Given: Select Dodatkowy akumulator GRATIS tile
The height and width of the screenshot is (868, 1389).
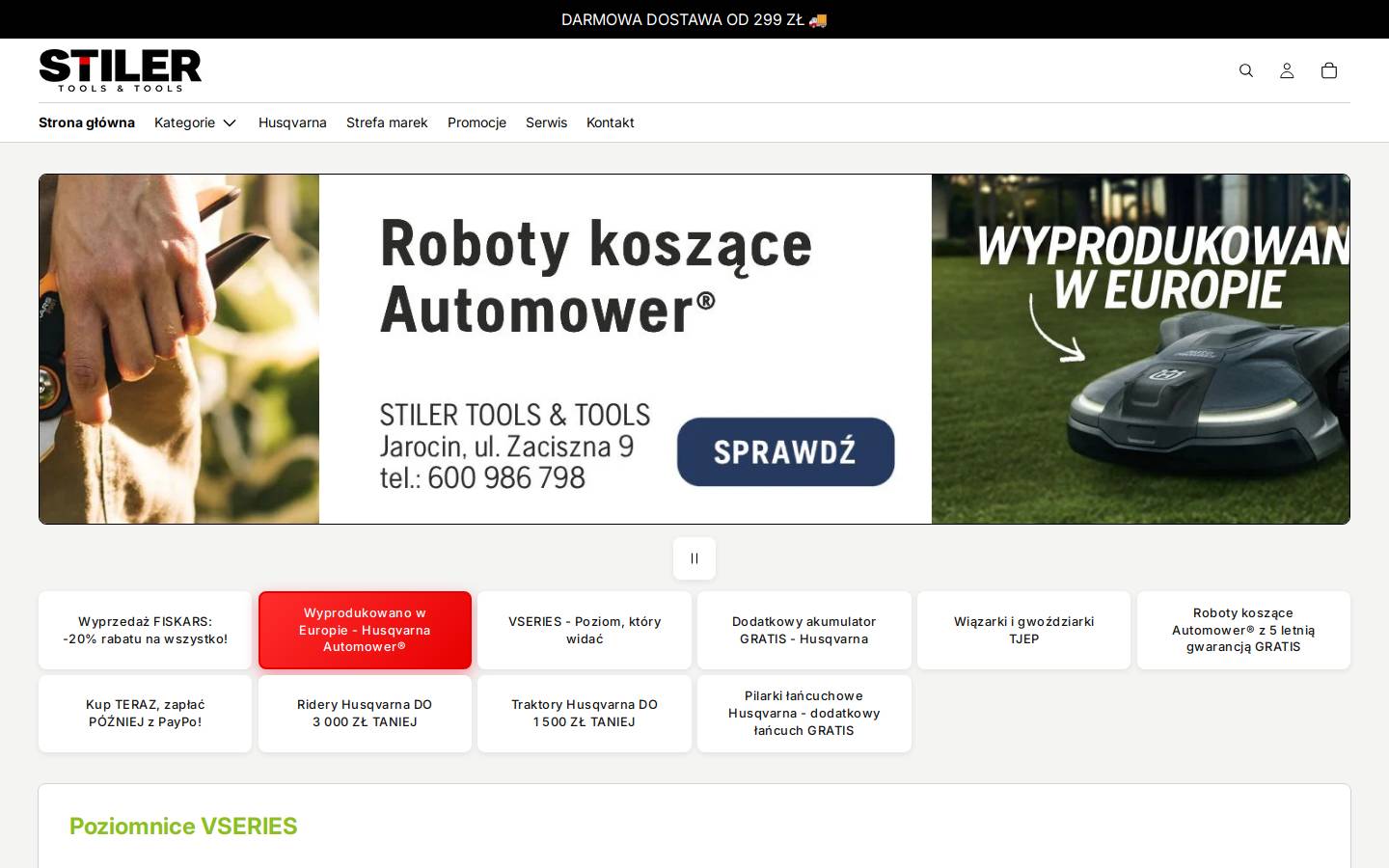Looking at the screenshot, I should pos(804,630).
